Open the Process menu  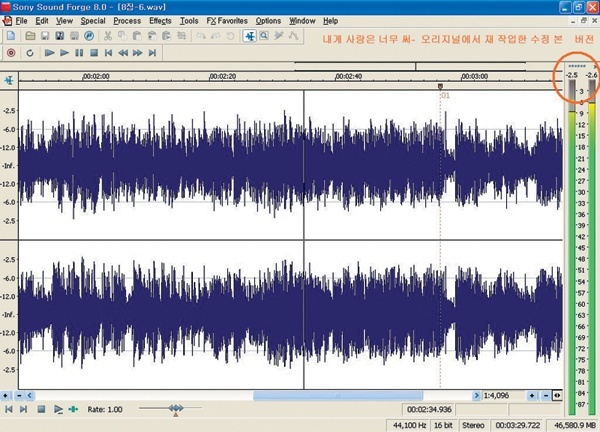pos(127,20)
